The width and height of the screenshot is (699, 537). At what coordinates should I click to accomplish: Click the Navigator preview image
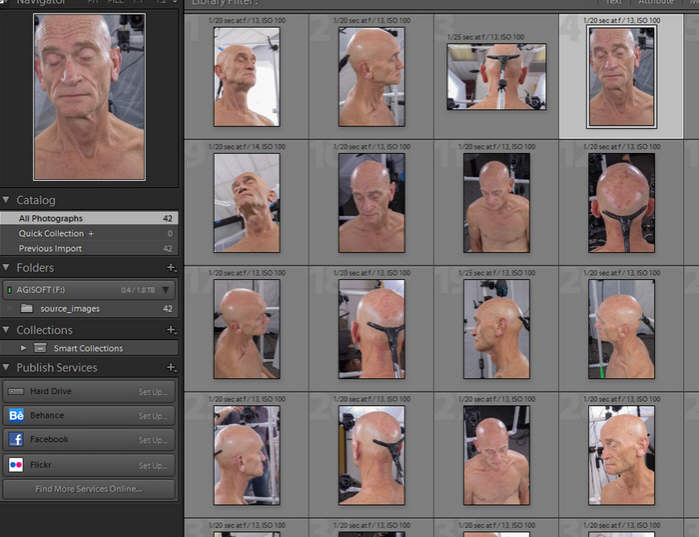coord(89,97)
